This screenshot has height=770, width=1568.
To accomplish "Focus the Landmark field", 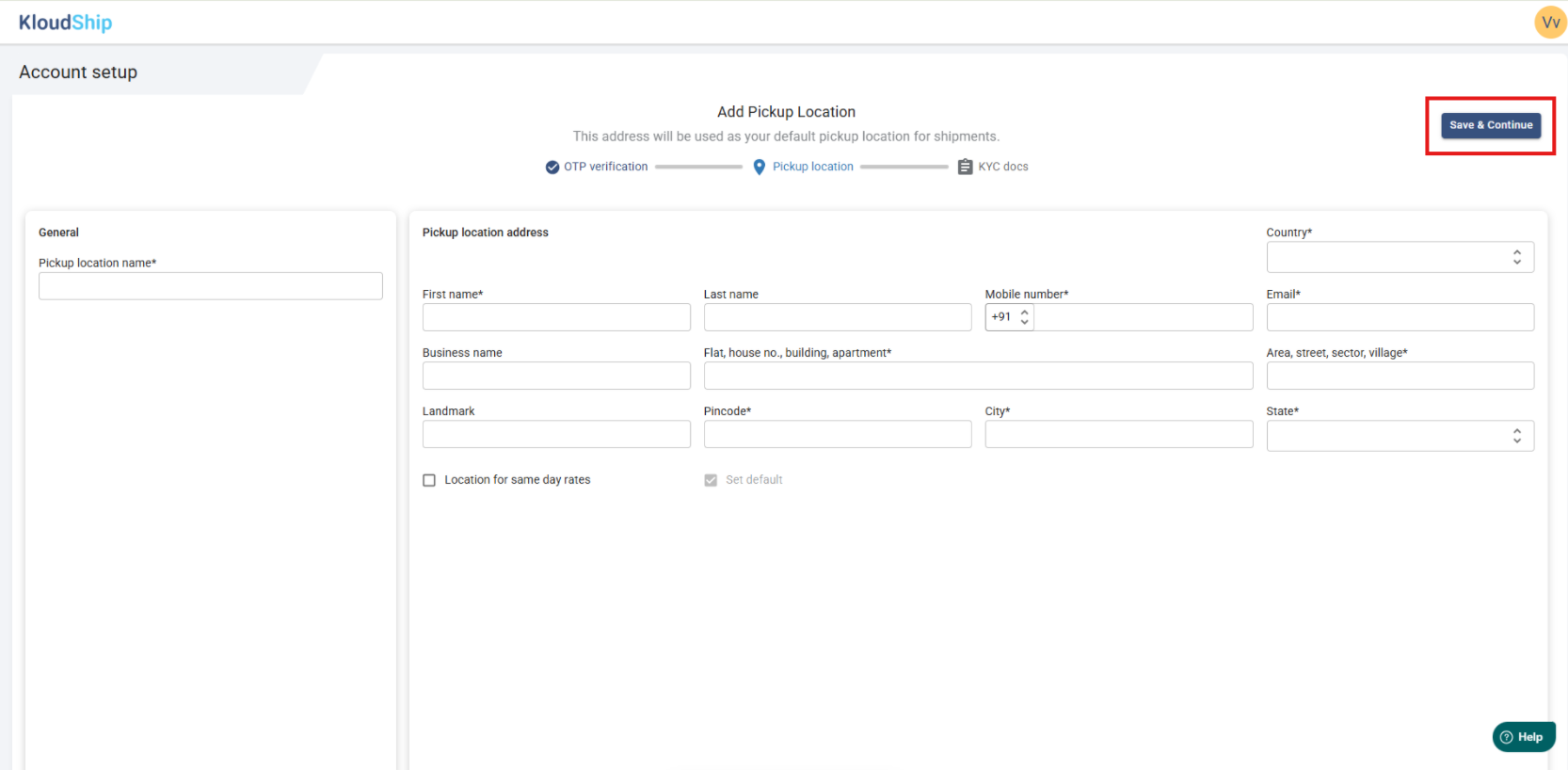I will pyautogui.click(x=556, y=434).
